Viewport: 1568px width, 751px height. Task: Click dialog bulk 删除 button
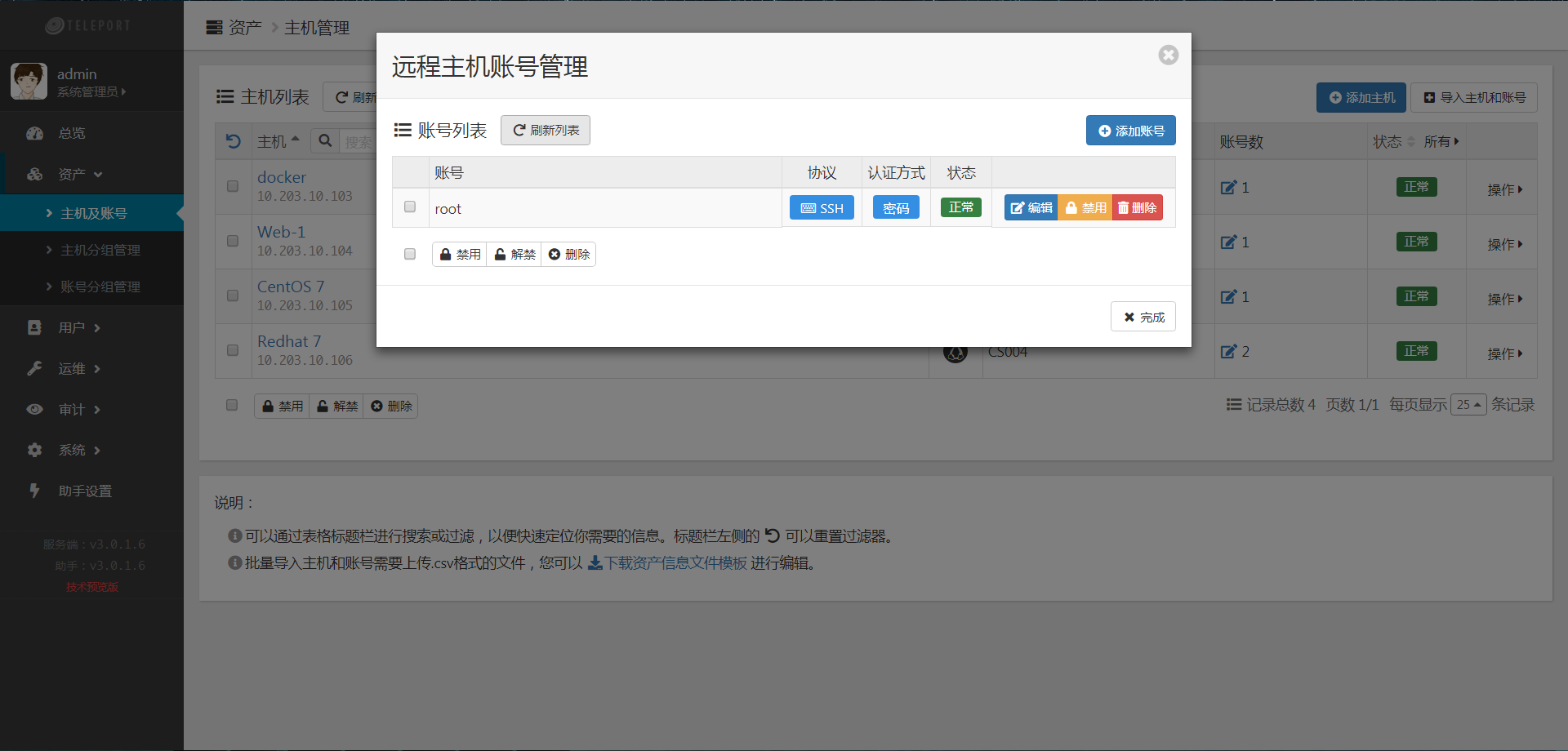568,255
